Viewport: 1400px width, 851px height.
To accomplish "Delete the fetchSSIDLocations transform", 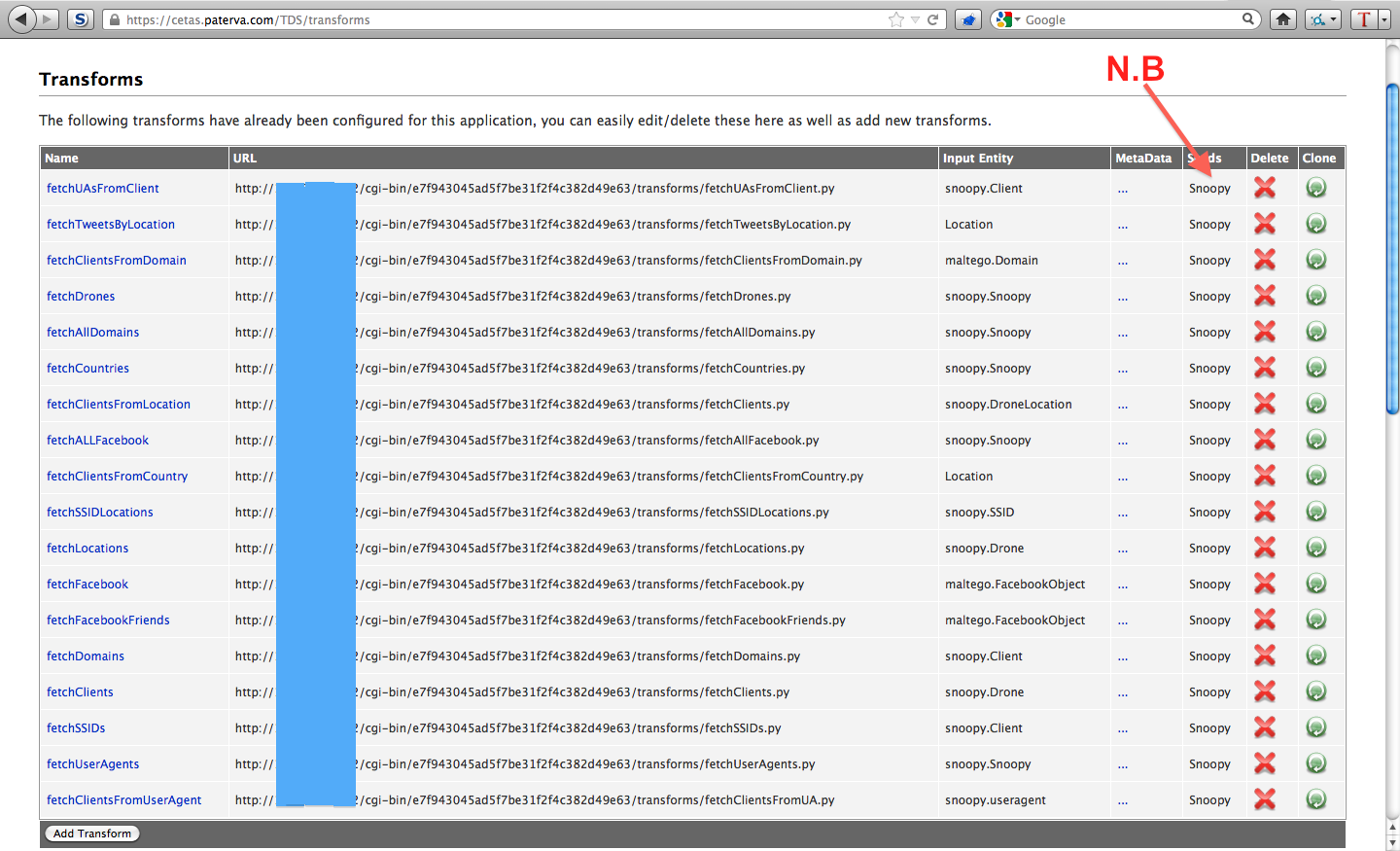I will pos(1264,512).
